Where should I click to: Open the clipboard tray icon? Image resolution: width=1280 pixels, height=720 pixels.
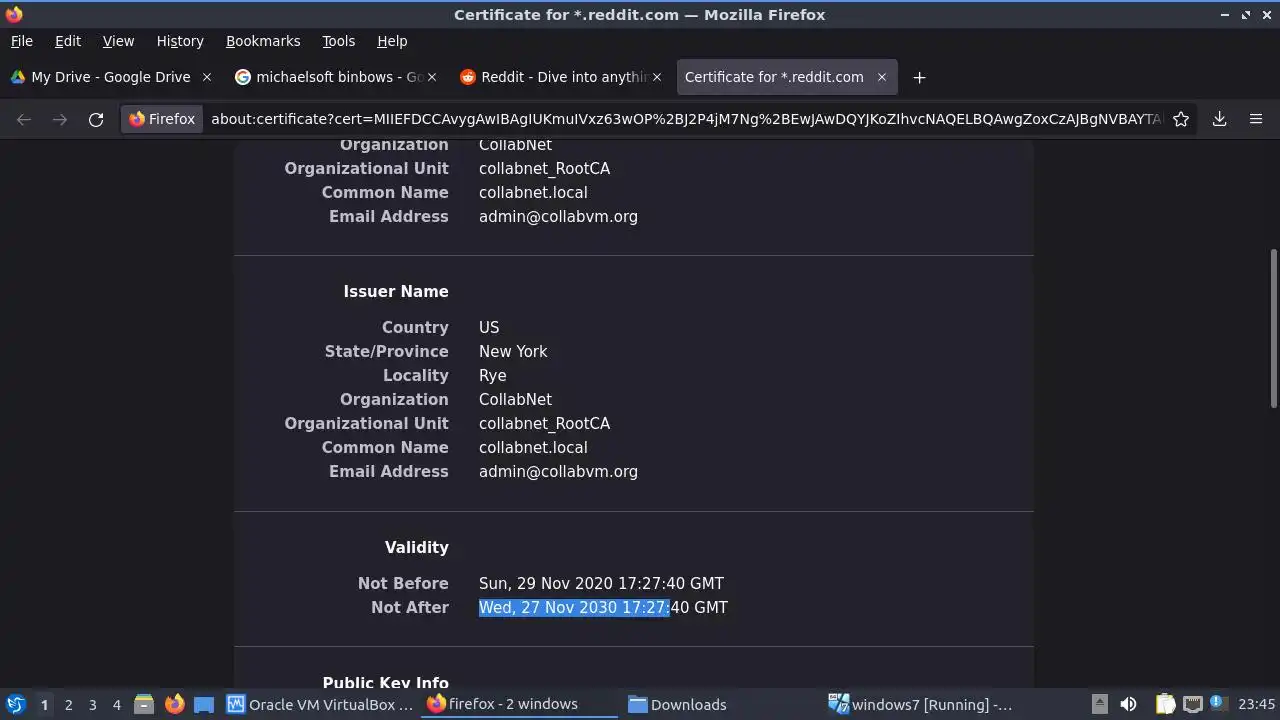click(x=1165, y=704)
